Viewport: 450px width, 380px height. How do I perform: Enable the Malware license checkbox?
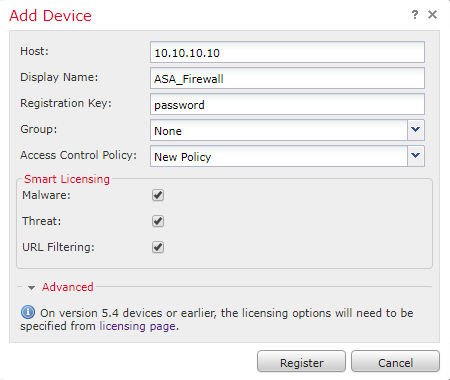[158, 195]
